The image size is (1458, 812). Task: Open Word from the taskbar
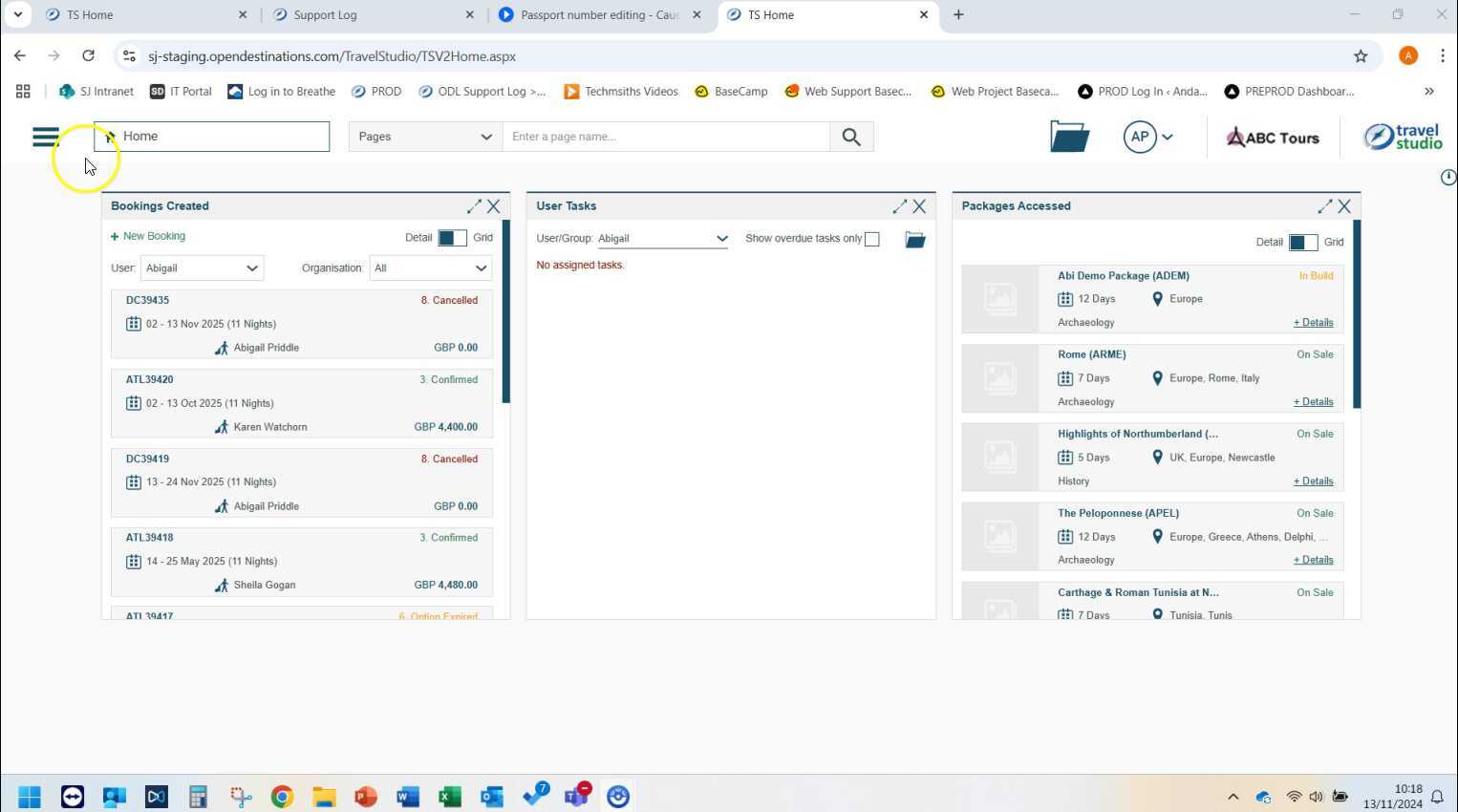point(408,797)
